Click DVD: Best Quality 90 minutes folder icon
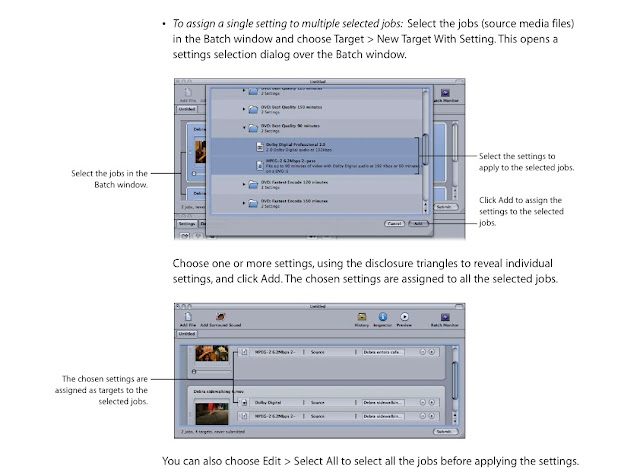 [x=253, y=128]
